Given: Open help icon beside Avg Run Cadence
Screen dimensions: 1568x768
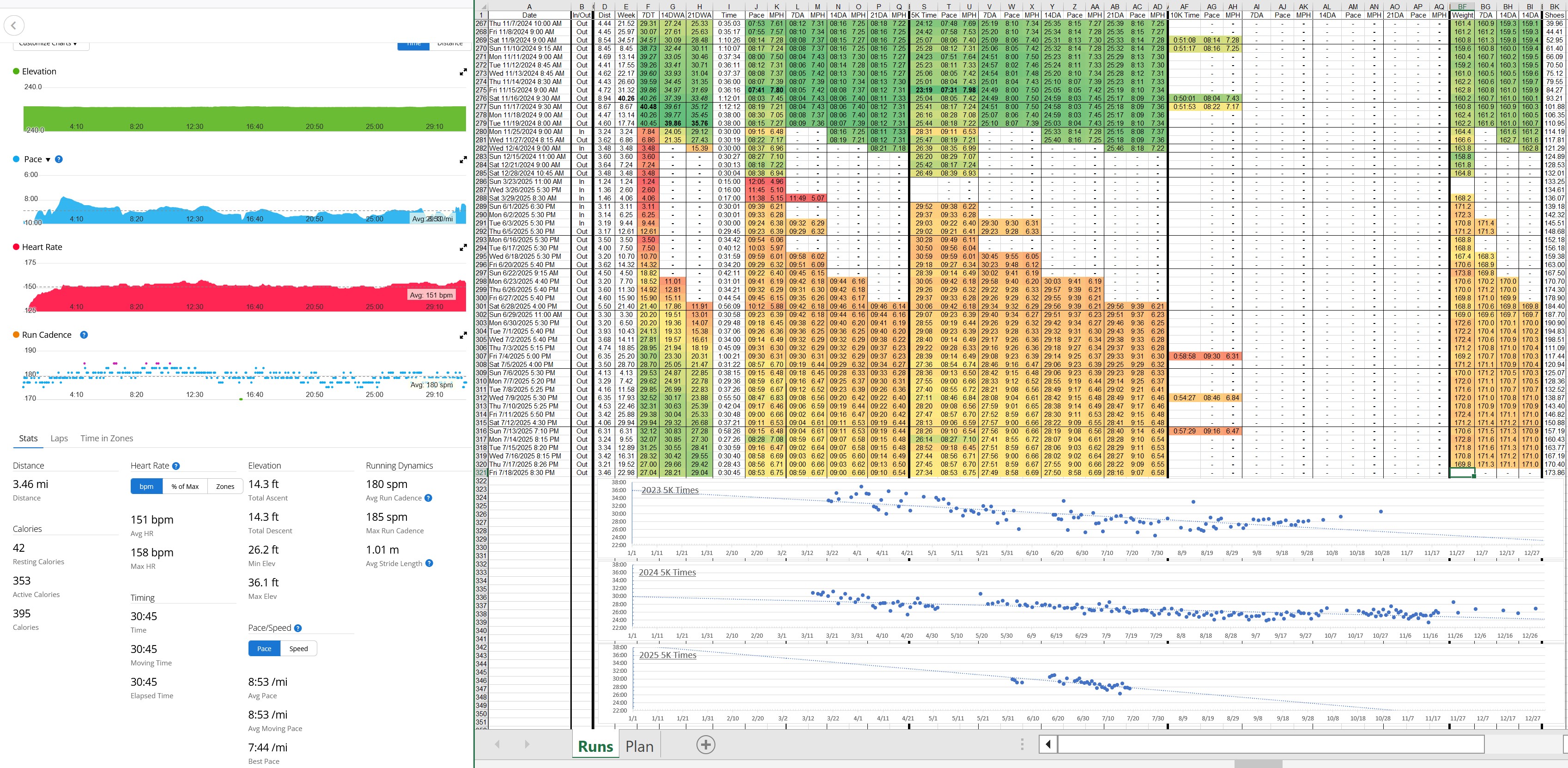Looking at the screenshot, I should tap(429, 498).
